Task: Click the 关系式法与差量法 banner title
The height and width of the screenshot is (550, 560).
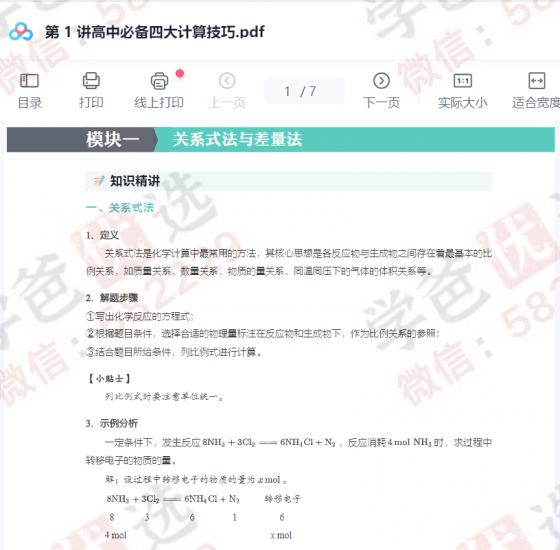Action: pos(238,139)
